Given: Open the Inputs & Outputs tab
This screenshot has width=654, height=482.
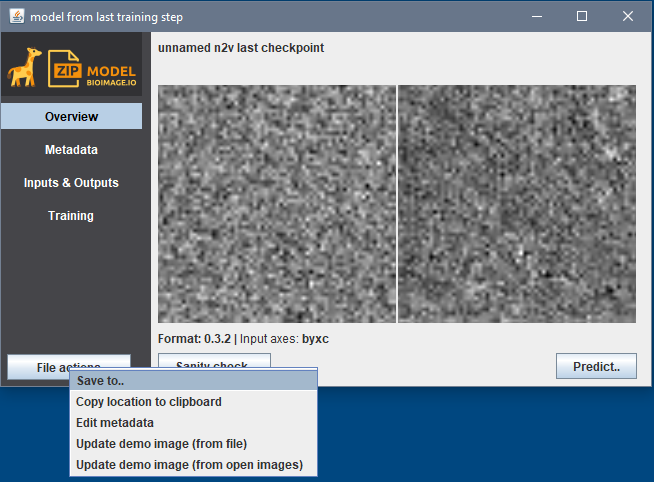Looking at the screenshot, I should tap(71, 183).
